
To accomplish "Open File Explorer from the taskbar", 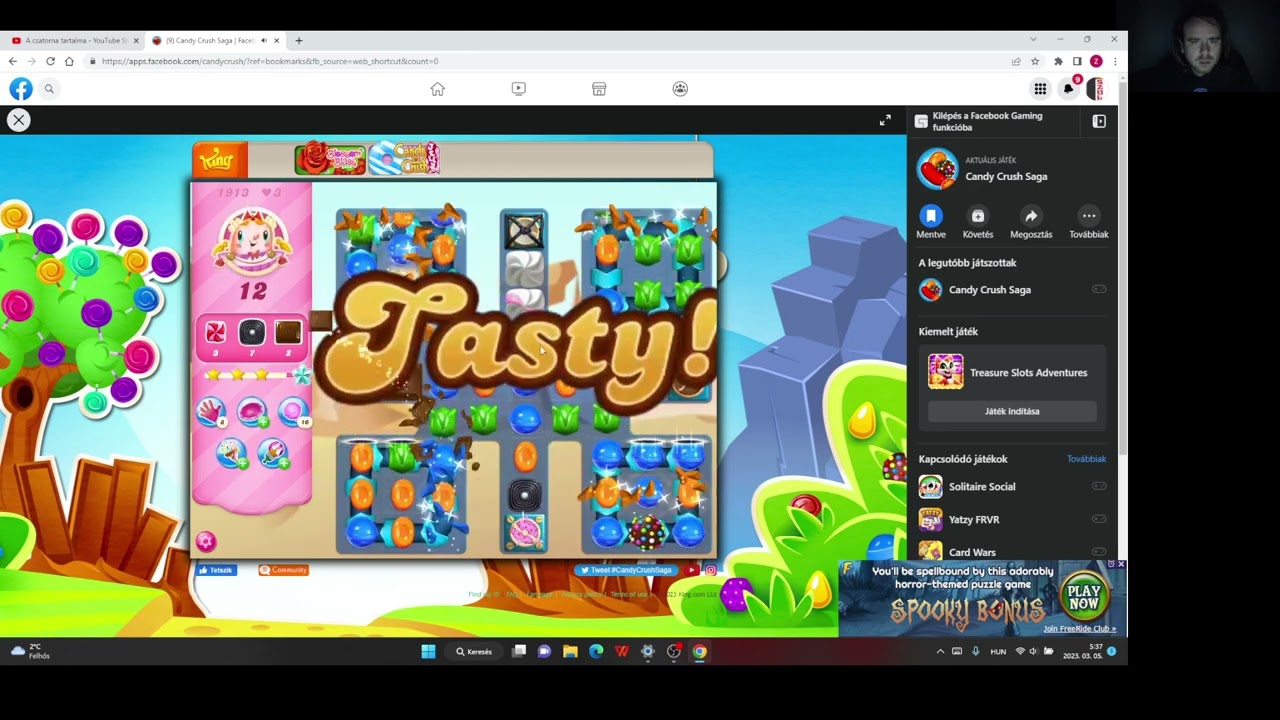I will [x=570, y=651].
